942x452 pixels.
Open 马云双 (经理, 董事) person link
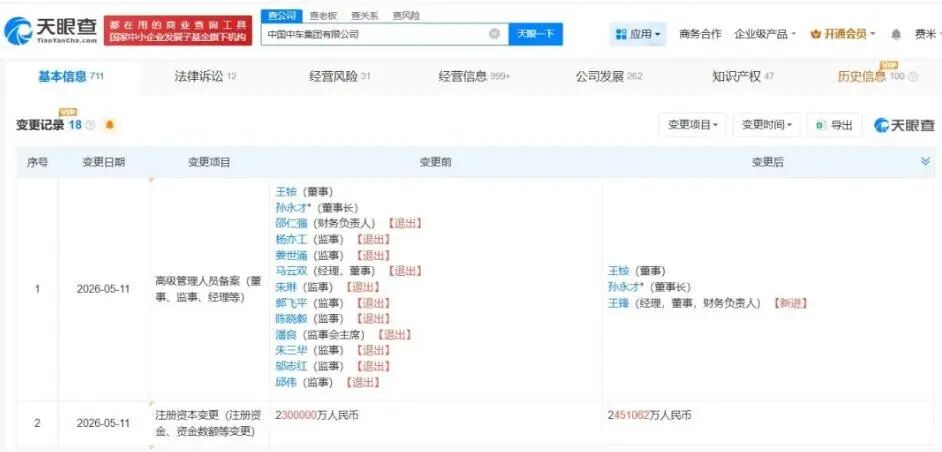pos(291,271)
